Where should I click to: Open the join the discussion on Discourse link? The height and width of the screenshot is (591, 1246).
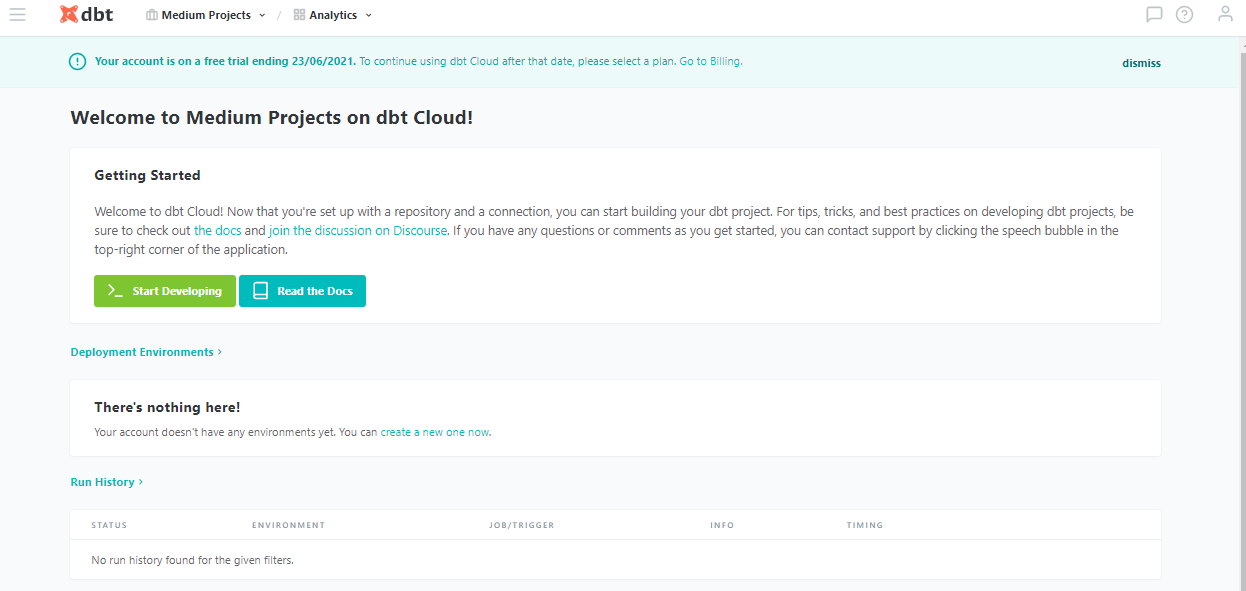tap(358, 231)
